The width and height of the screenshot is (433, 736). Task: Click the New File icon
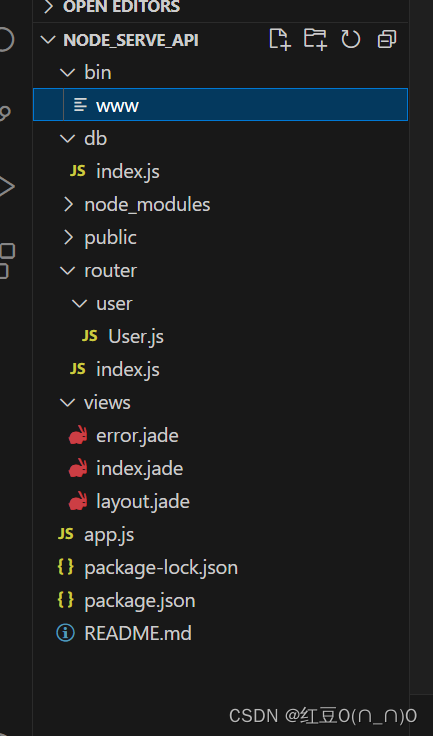pos(280,39)
